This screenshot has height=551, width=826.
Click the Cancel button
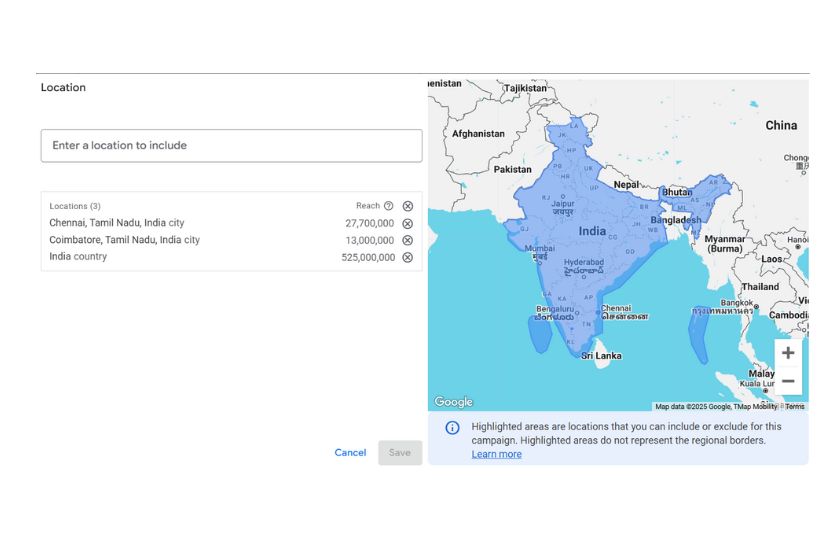tap(350, 452)
